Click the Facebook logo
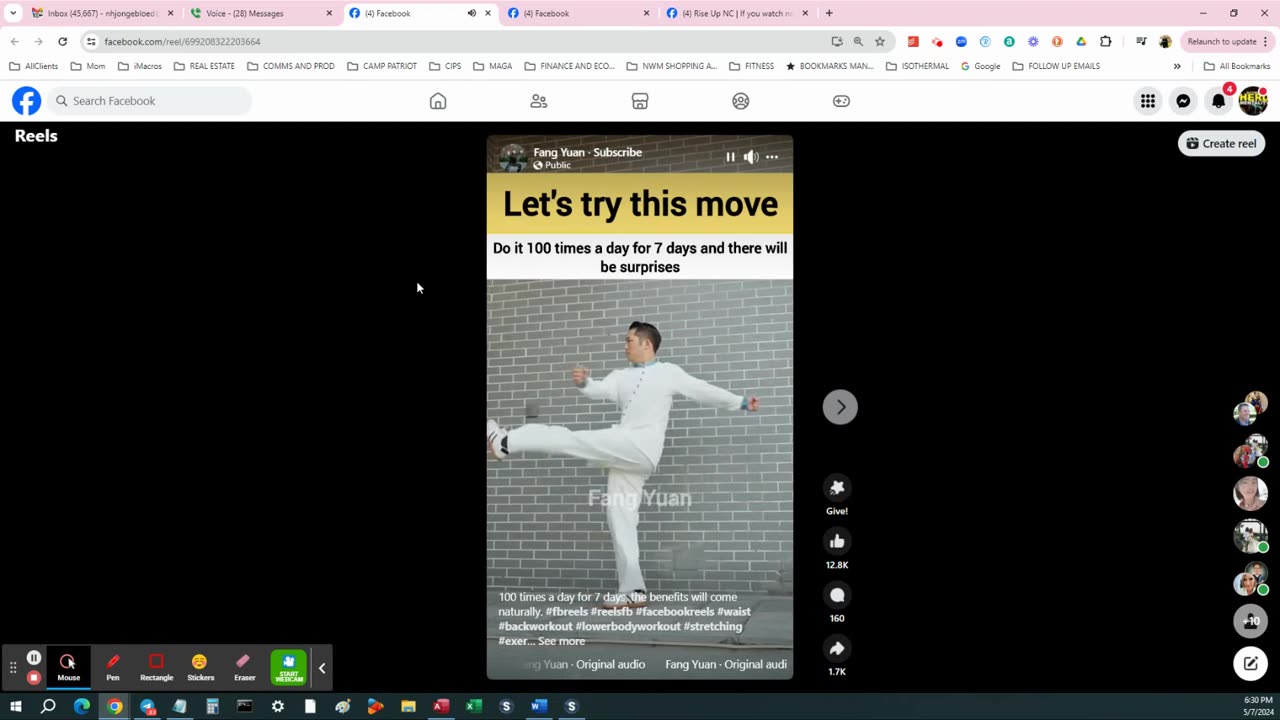1280x720 pixels. [x=27, y=101]
